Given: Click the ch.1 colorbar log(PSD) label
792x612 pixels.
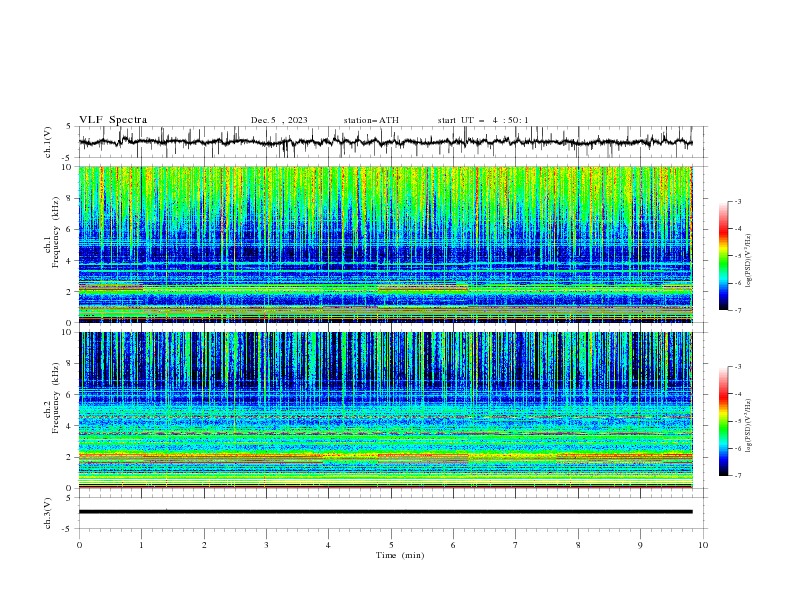Looking at the screenshot, I should [x=749, y=261].
